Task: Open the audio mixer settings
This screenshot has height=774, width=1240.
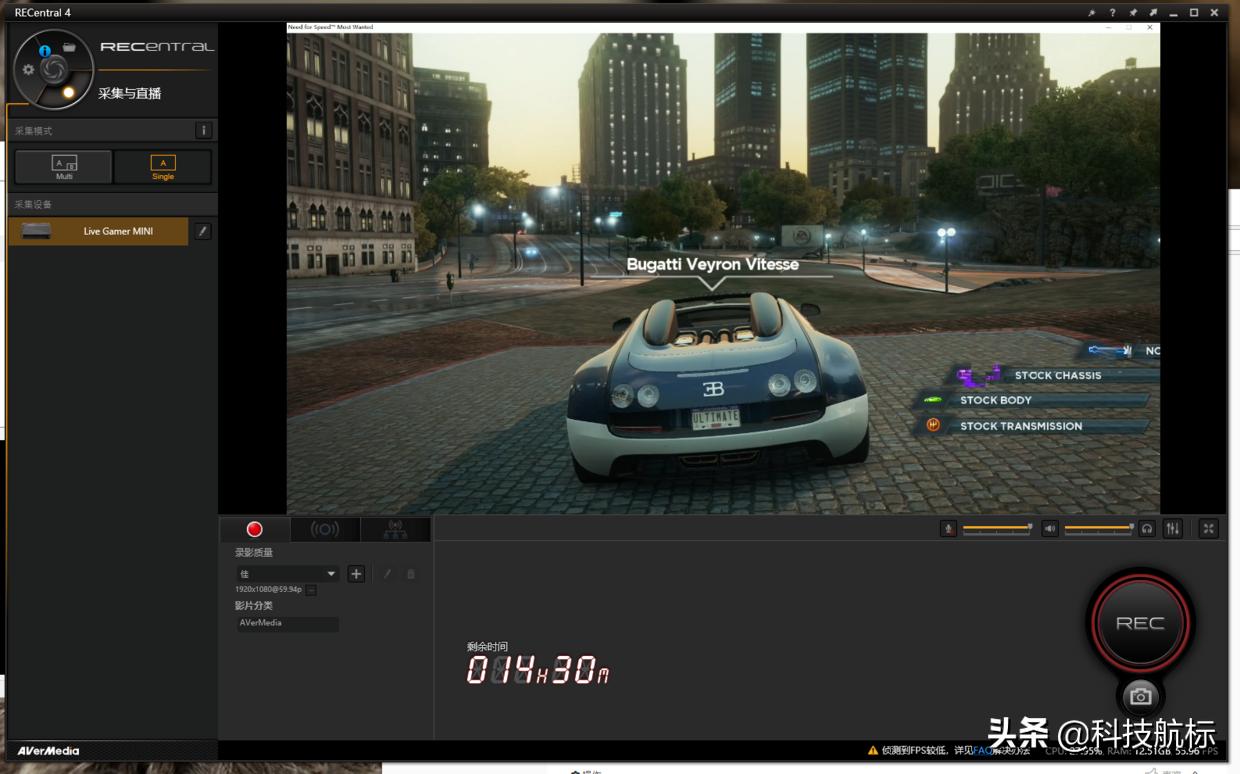Action: (1173, 529)
